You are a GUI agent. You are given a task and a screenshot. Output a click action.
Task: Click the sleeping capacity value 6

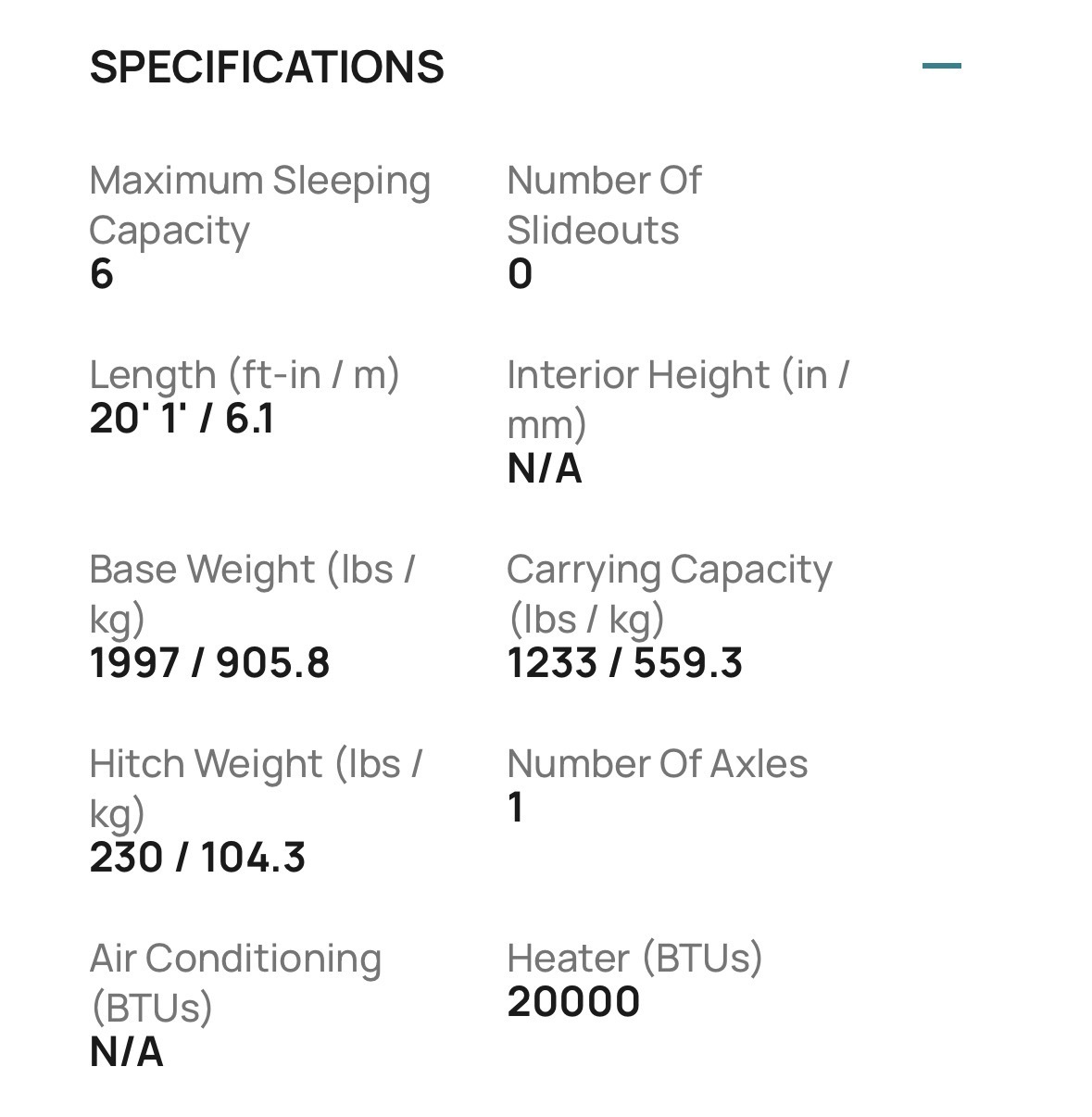[x=102, y=274]
